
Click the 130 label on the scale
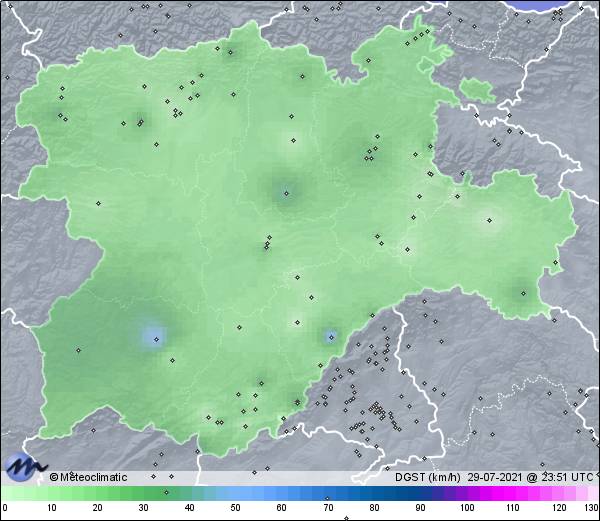click(592, 508)
